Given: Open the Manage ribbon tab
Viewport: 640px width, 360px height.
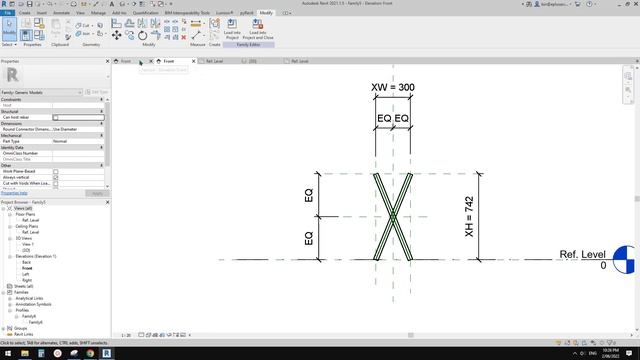Looking at the screenshot, I should (98, 13).
